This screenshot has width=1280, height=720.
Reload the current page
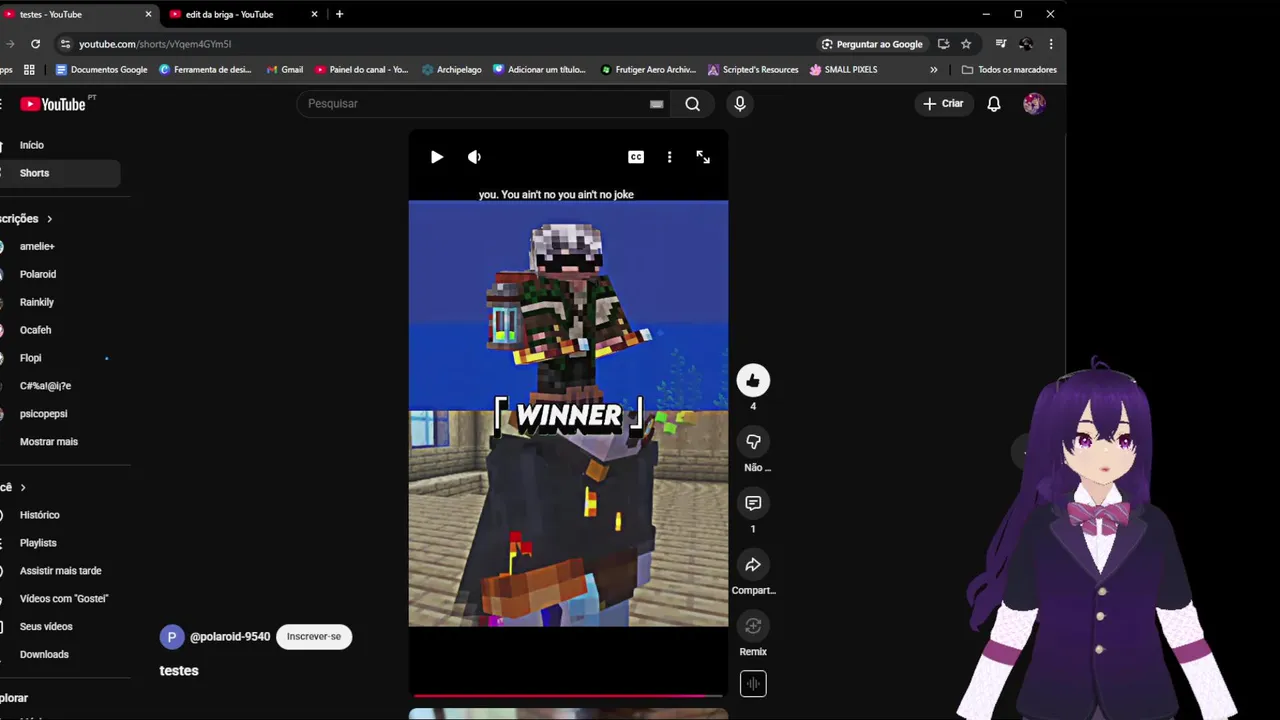(x=35, y=44)
